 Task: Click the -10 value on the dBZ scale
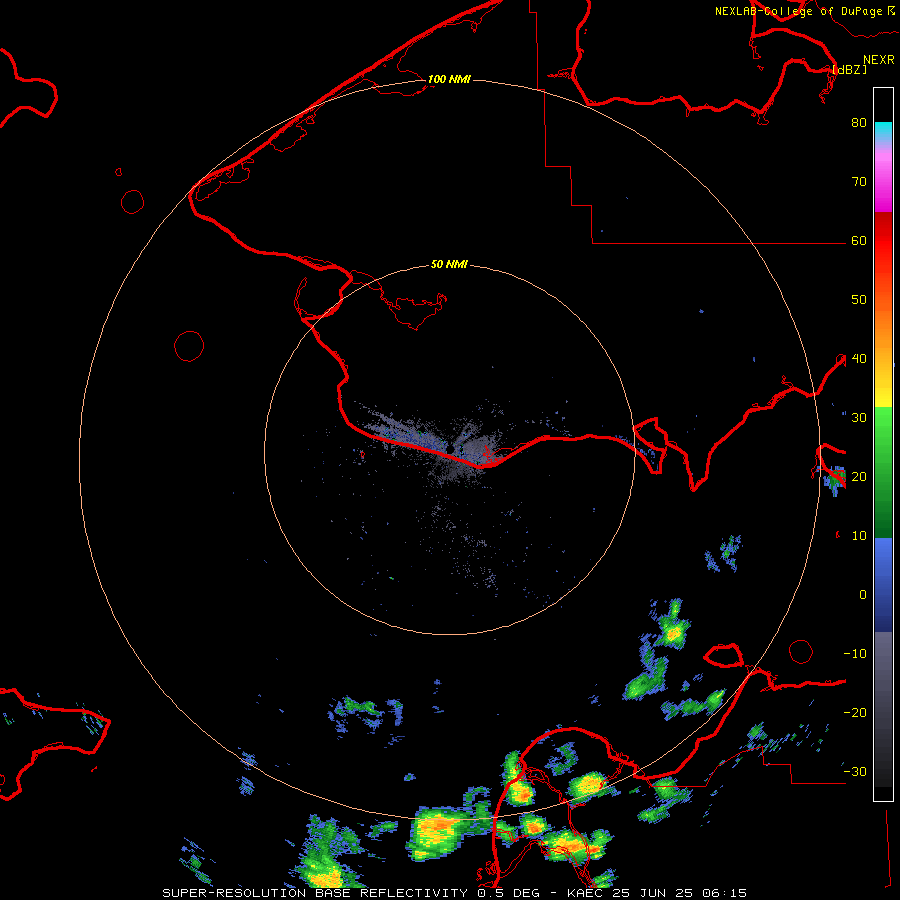855,653
